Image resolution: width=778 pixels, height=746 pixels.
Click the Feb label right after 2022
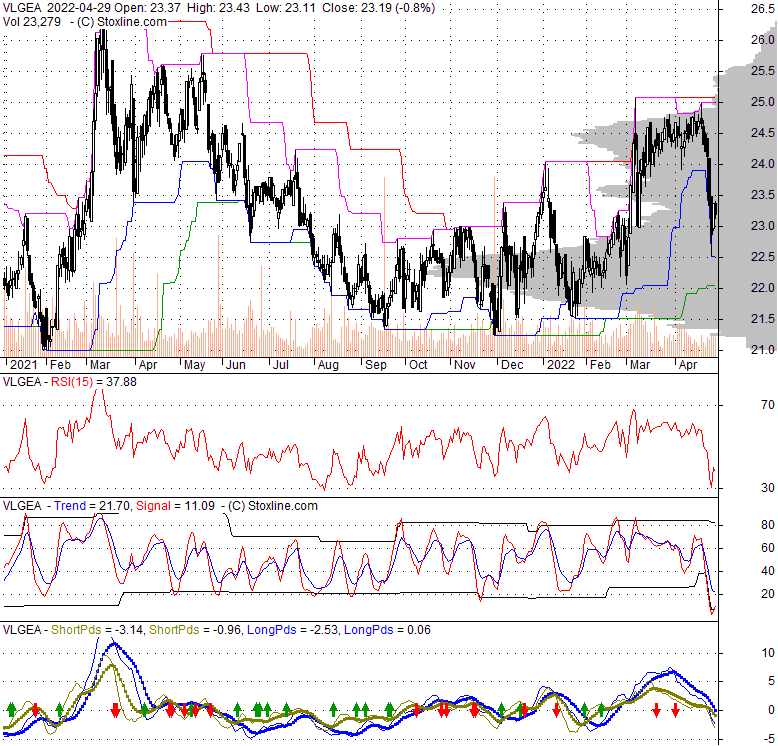600,365
